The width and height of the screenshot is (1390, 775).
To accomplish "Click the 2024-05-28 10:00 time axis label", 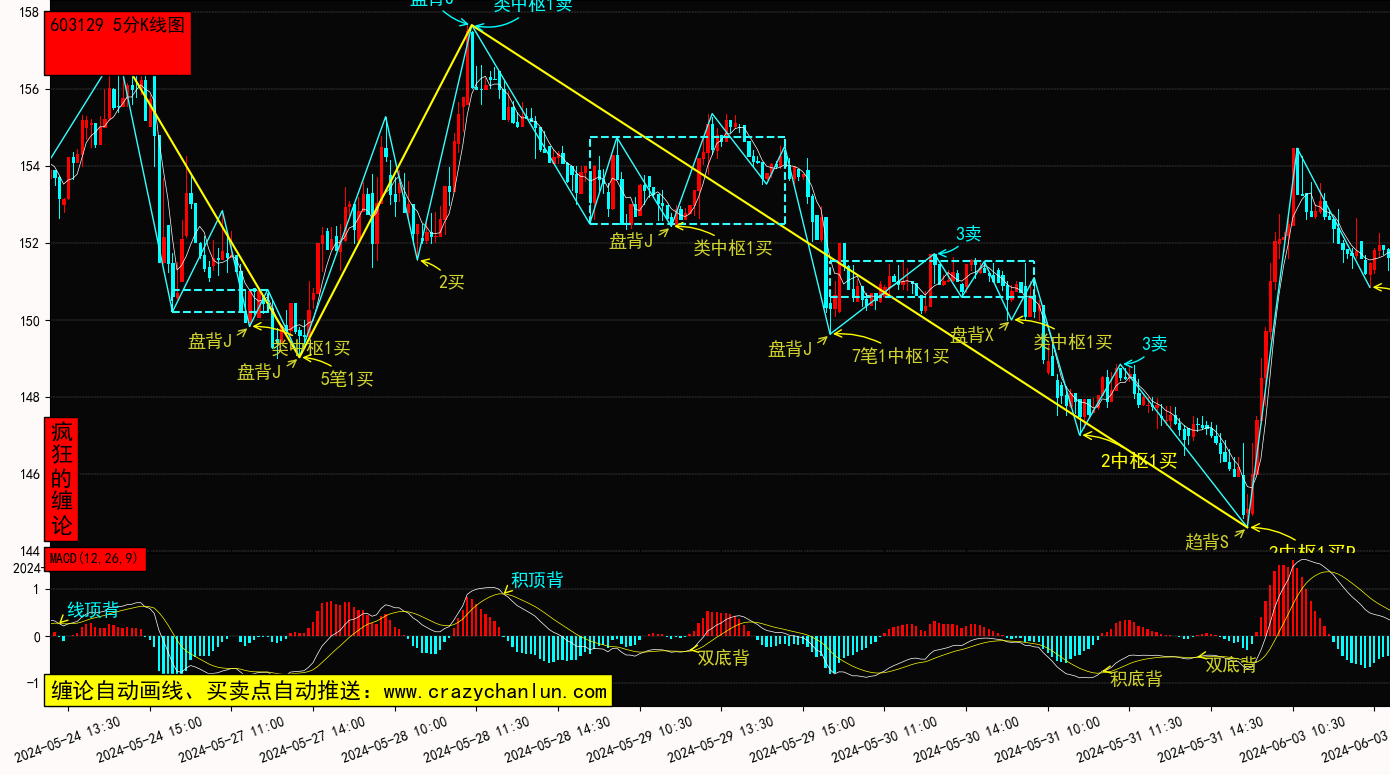I will click(x=394, y=740).
